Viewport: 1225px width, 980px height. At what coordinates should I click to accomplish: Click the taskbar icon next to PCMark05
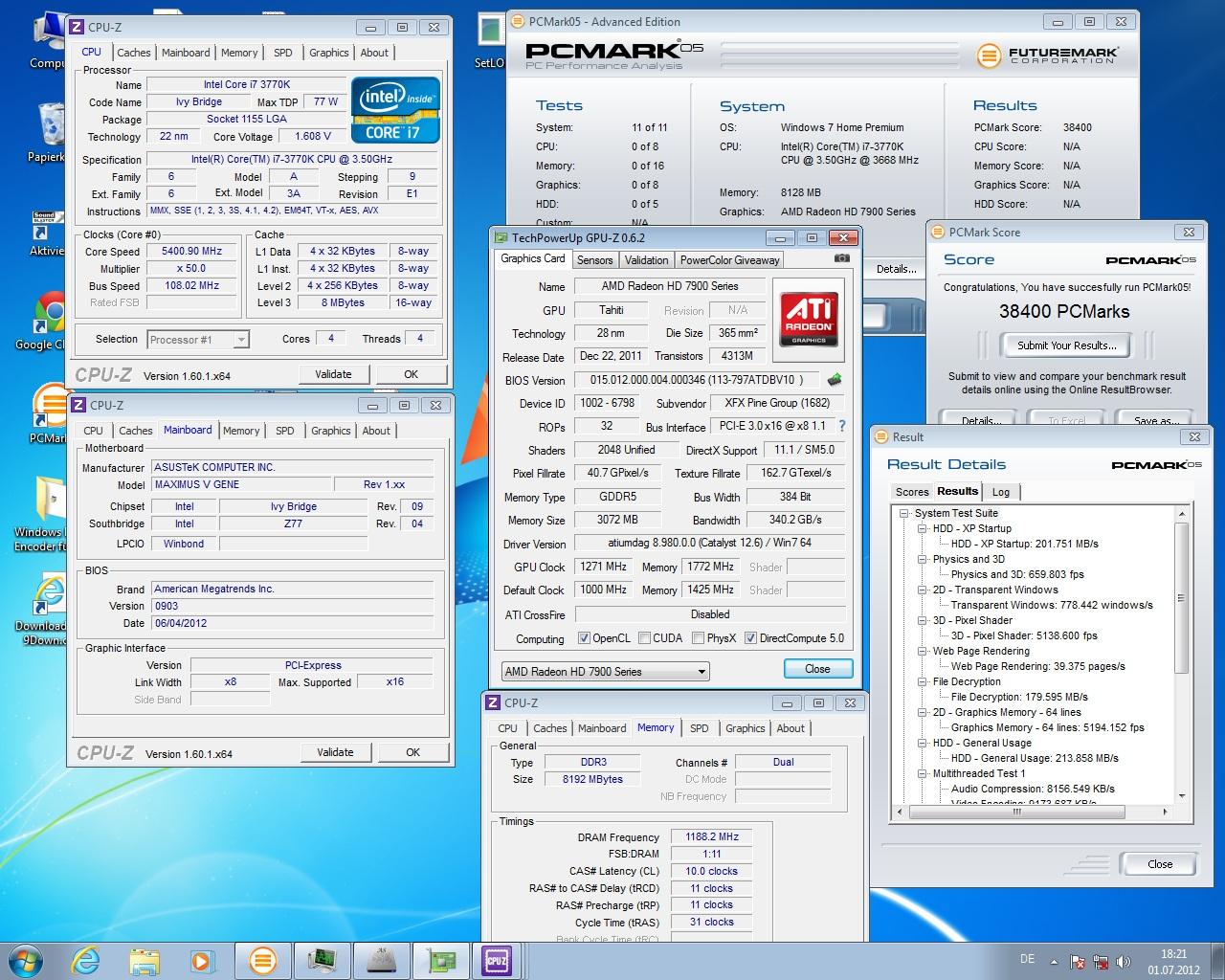[x=321, y=960]
